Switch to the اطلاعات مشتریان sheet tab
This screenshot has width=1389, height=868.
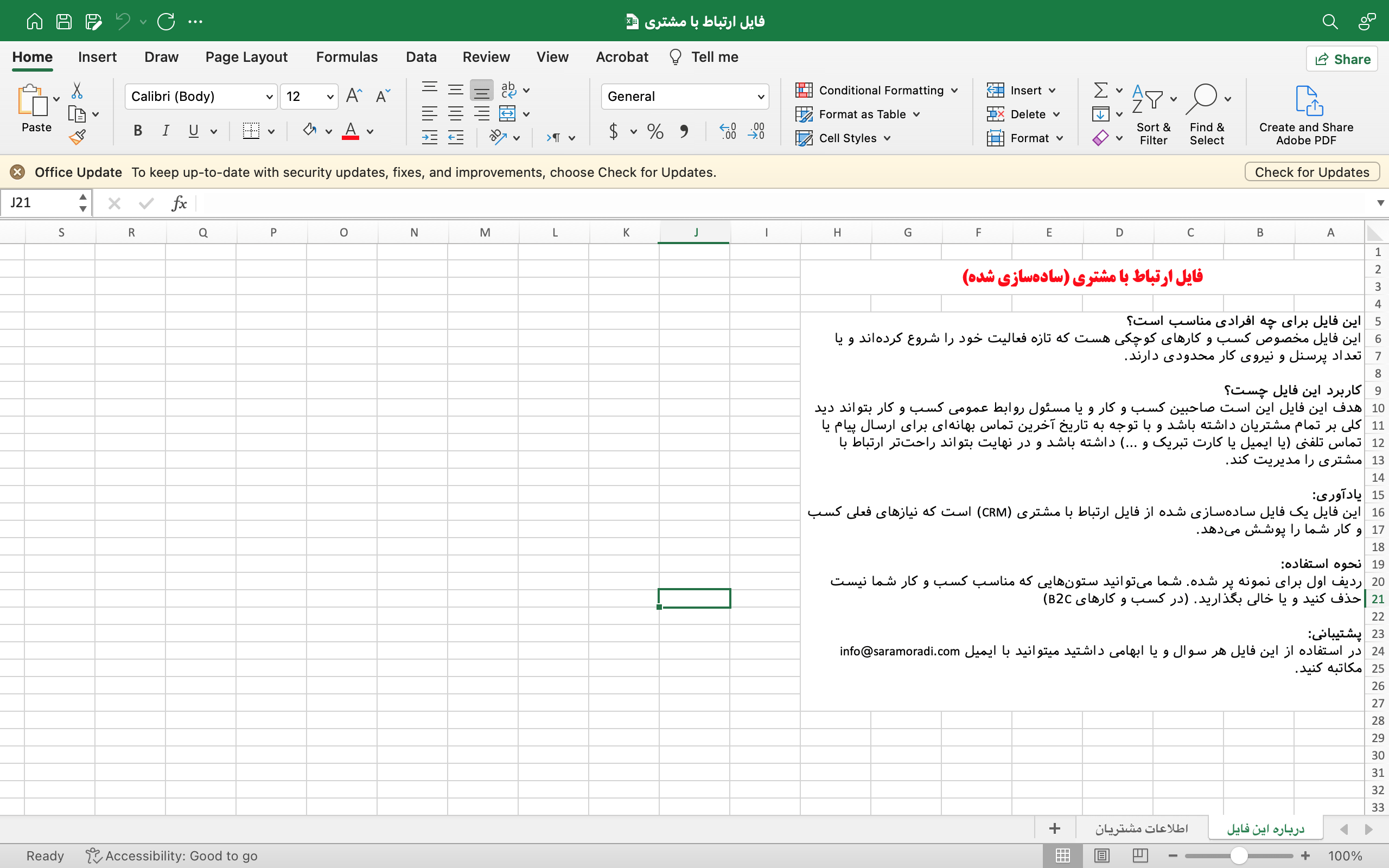click(1142, 828)
